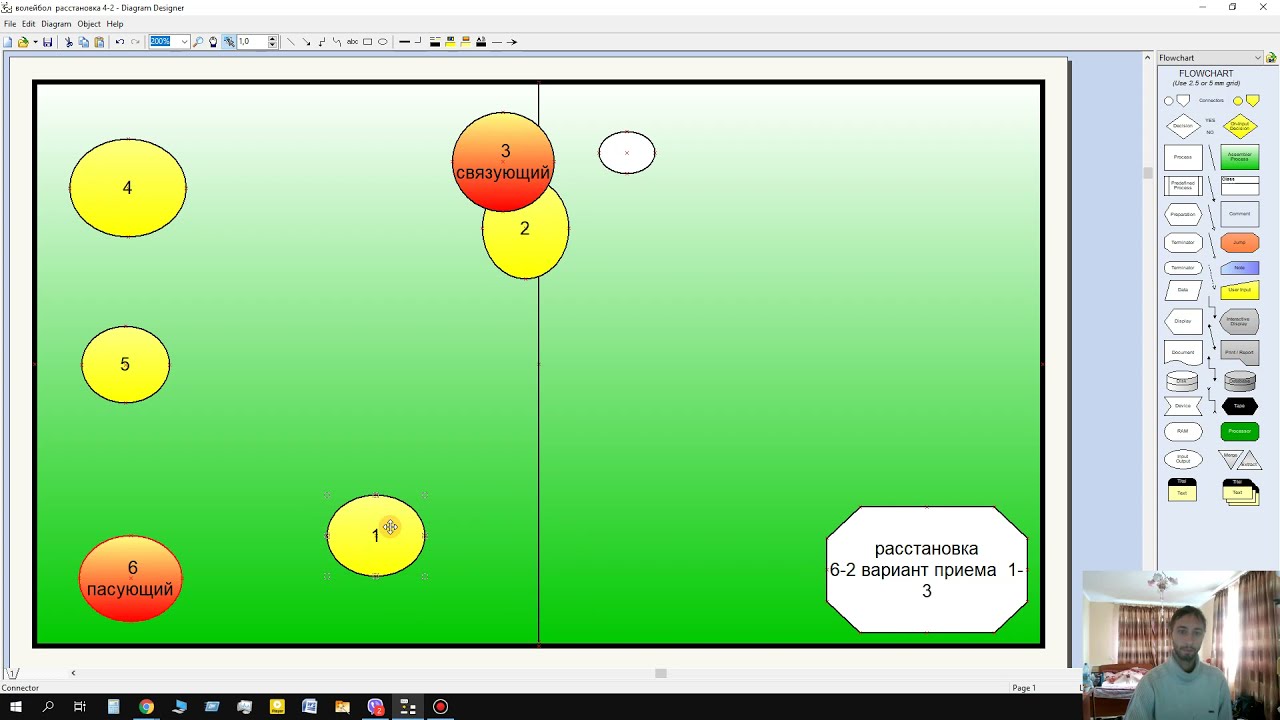This screenshot has width=1280, height=720.
Task: Pick the Document shape in palette
Action: coord(1183,352)
